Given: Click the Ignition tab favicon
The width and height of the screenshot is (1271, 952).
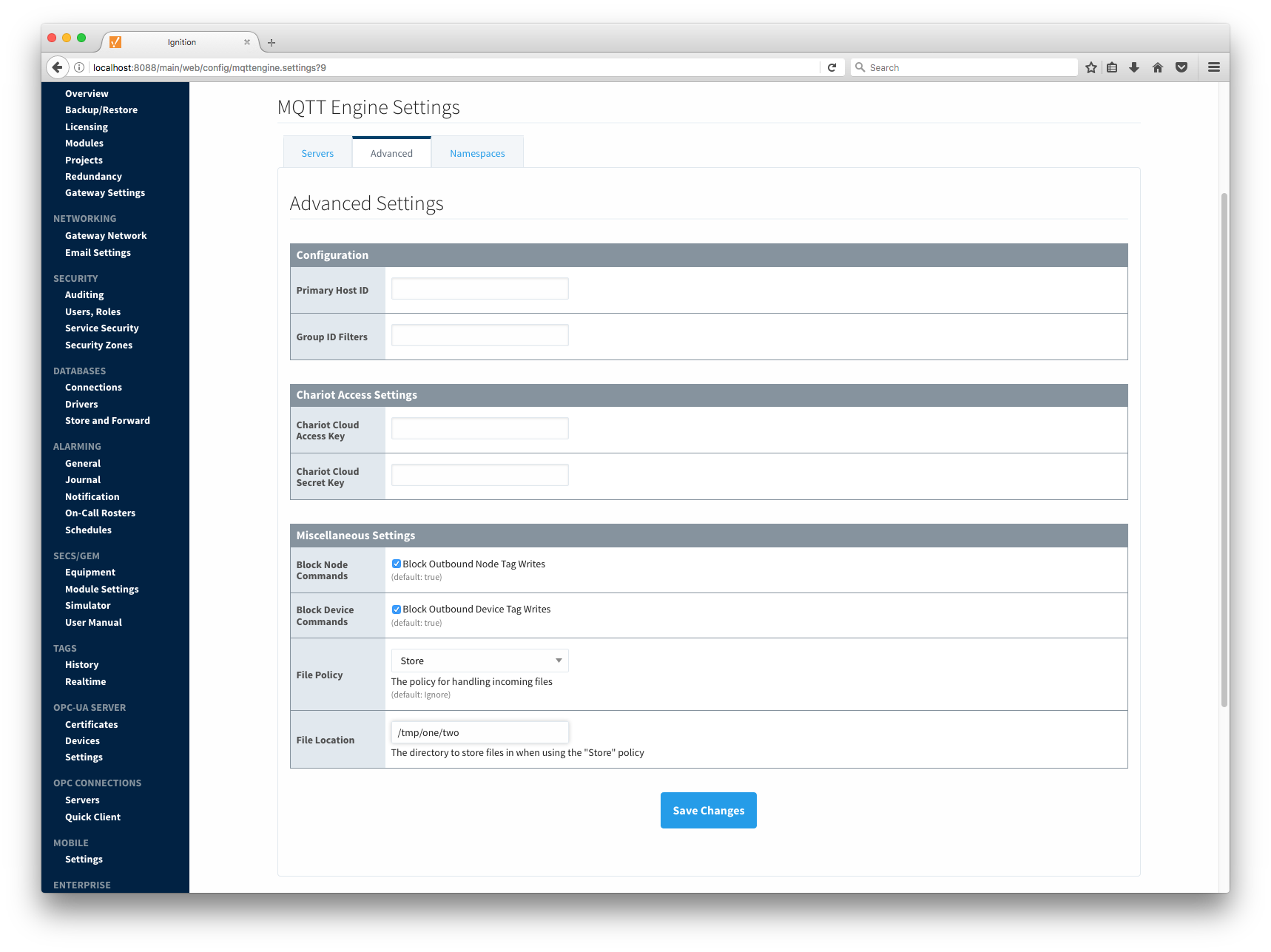Looking at the screenshot, I should coord(115,42).
